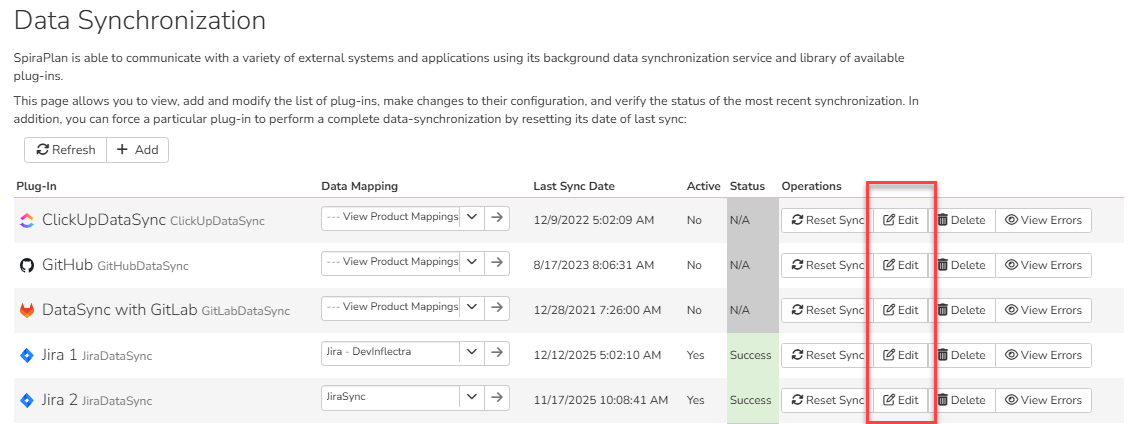Go to mappings arrow for GitHub row
Screen dimensions: 1128x424
point(497,263)
